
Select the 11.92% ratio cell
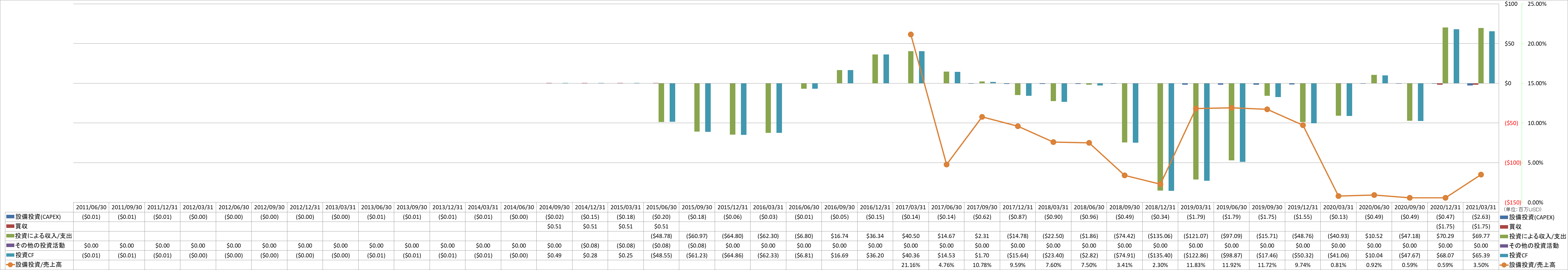click(1231, 265)
